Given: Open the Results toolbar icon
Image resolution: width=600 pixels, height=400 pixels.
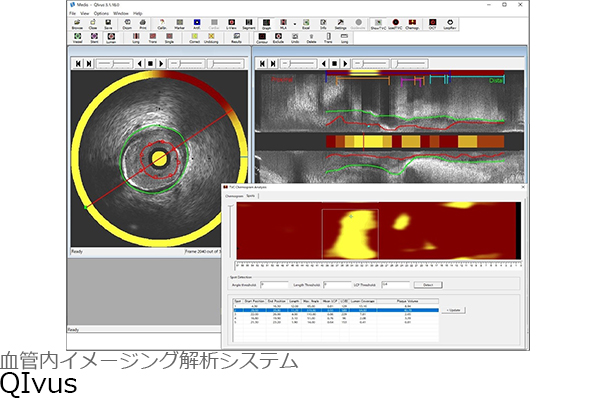Looking at the screenshot, I should coord(236,38).
